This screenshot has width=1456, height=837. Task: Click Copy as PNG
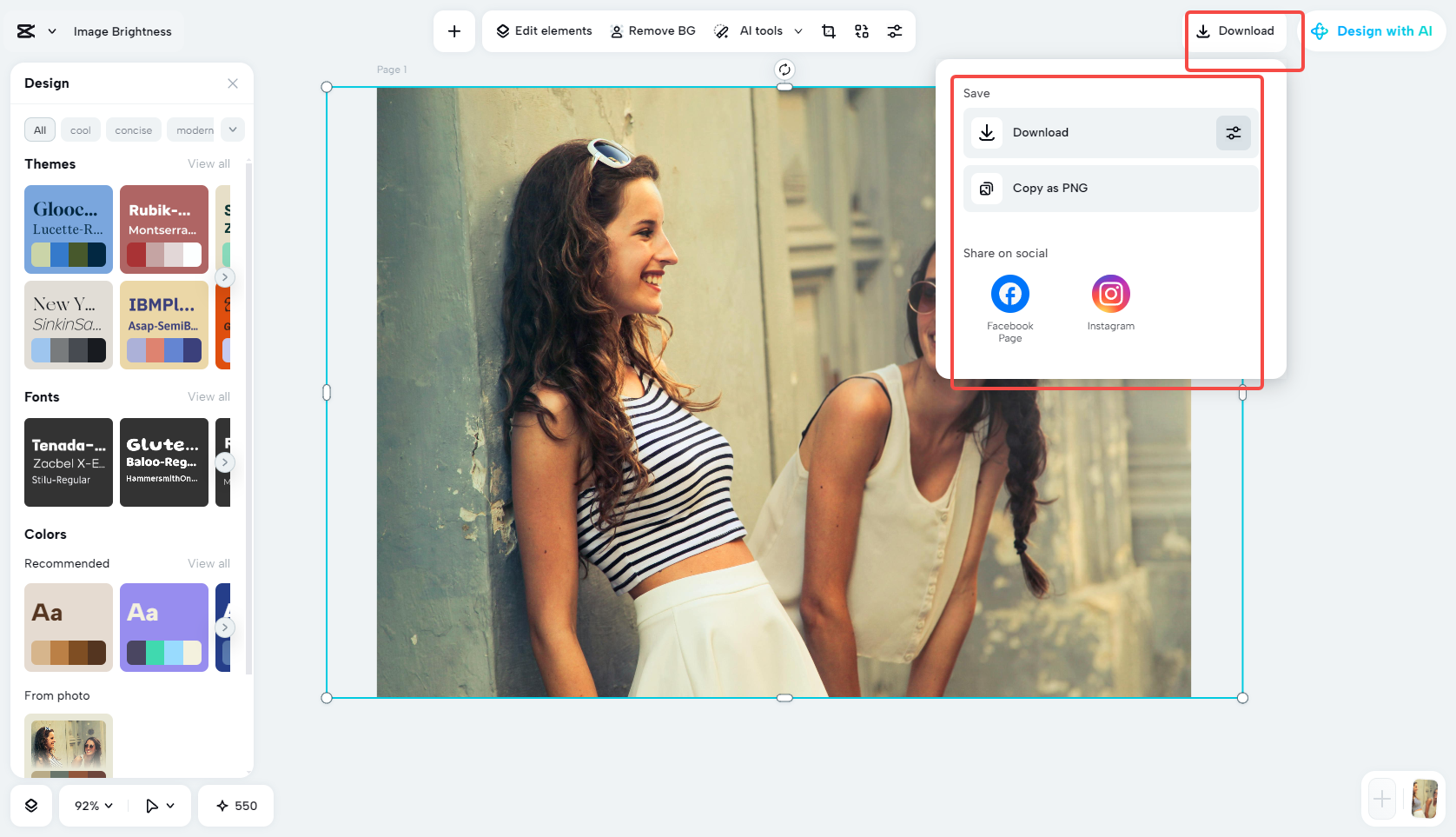[1050, 188]
